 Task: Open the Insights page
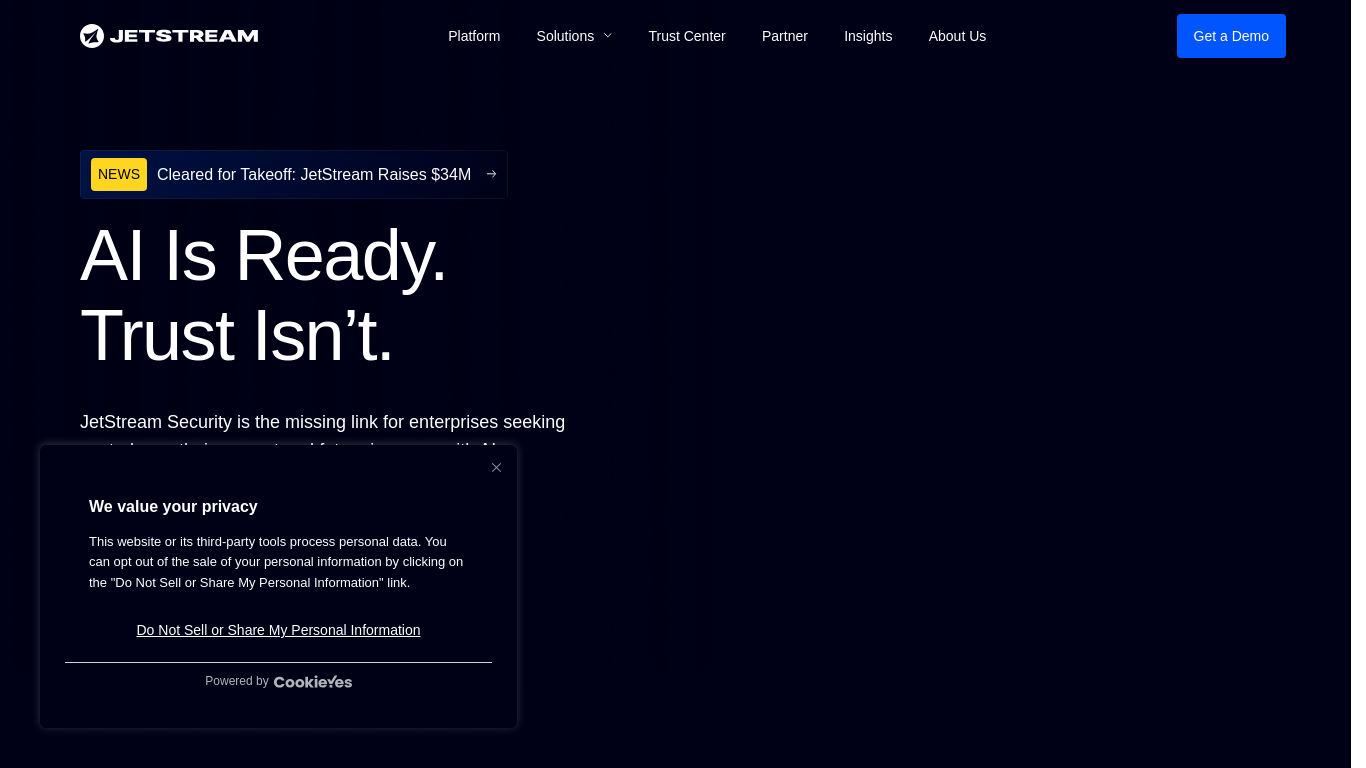tap(868, 36)
